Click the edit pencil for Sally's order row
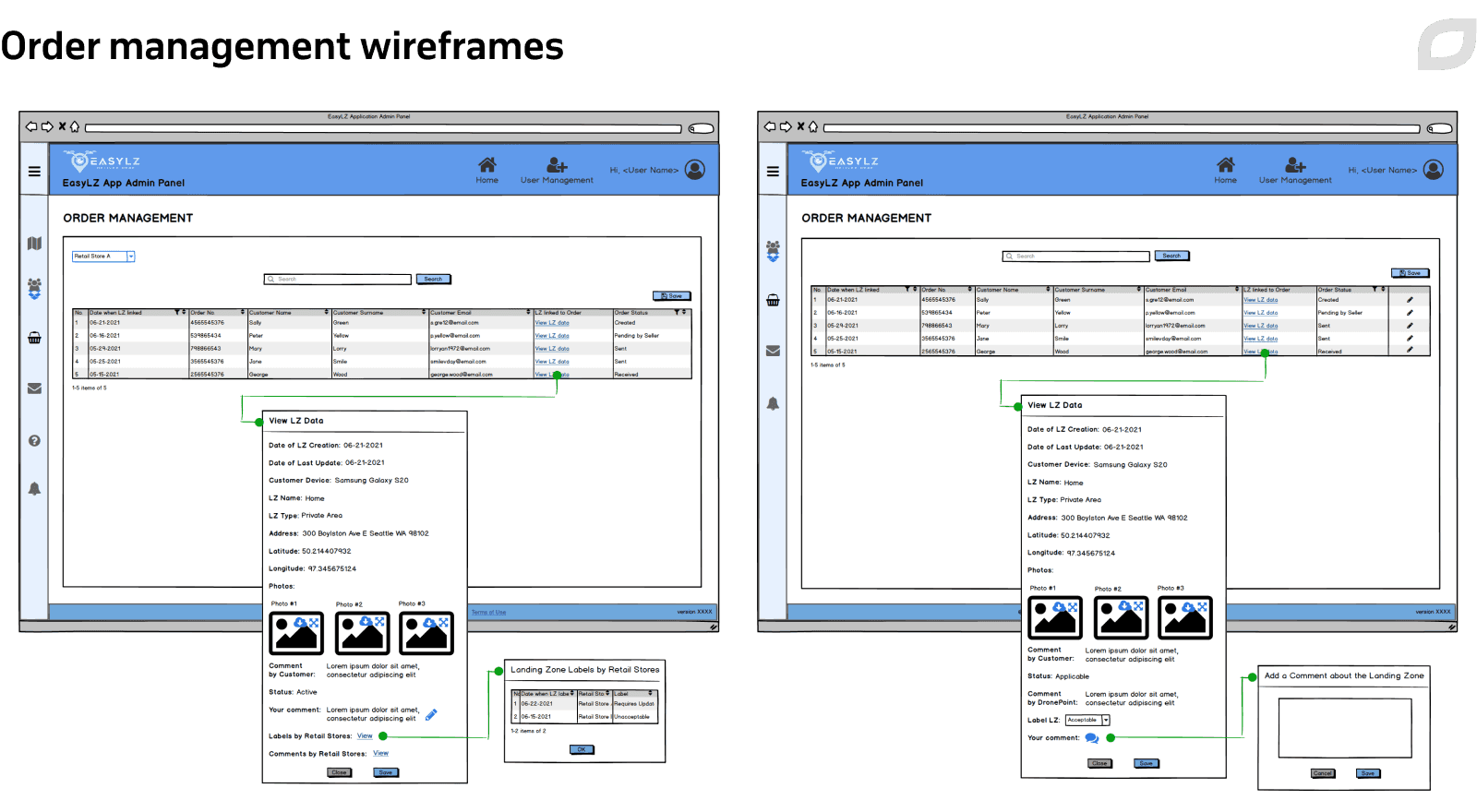Viewport: 1477px width, 812px height. tap(1410, 300)
